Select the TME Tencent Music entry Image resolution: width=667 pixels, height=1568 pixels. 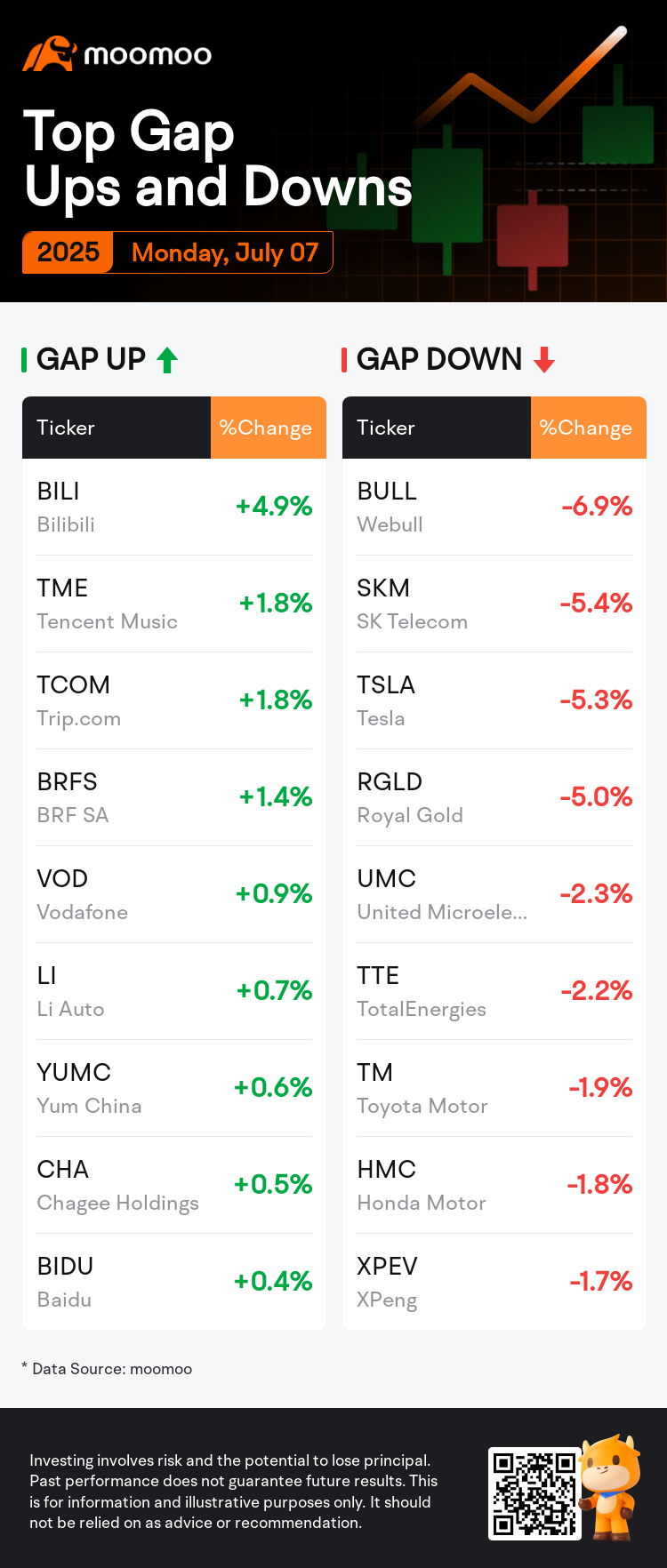(174, 604)
